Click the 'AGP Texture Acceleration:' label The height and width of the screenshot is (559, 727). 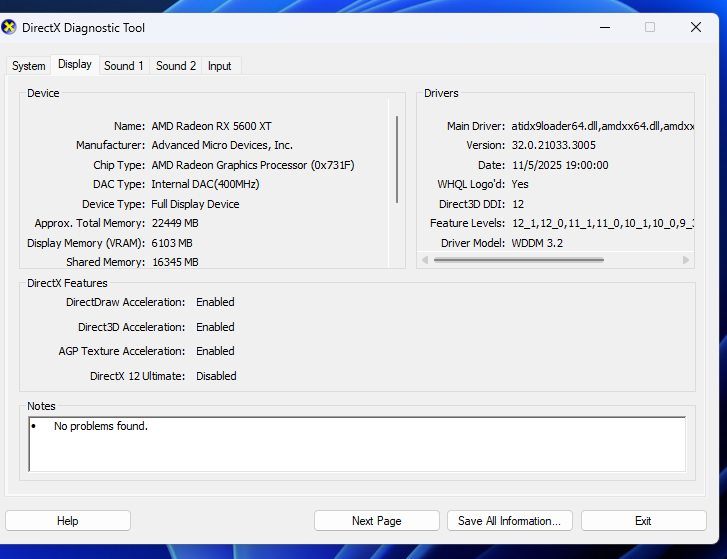point(121,351)
